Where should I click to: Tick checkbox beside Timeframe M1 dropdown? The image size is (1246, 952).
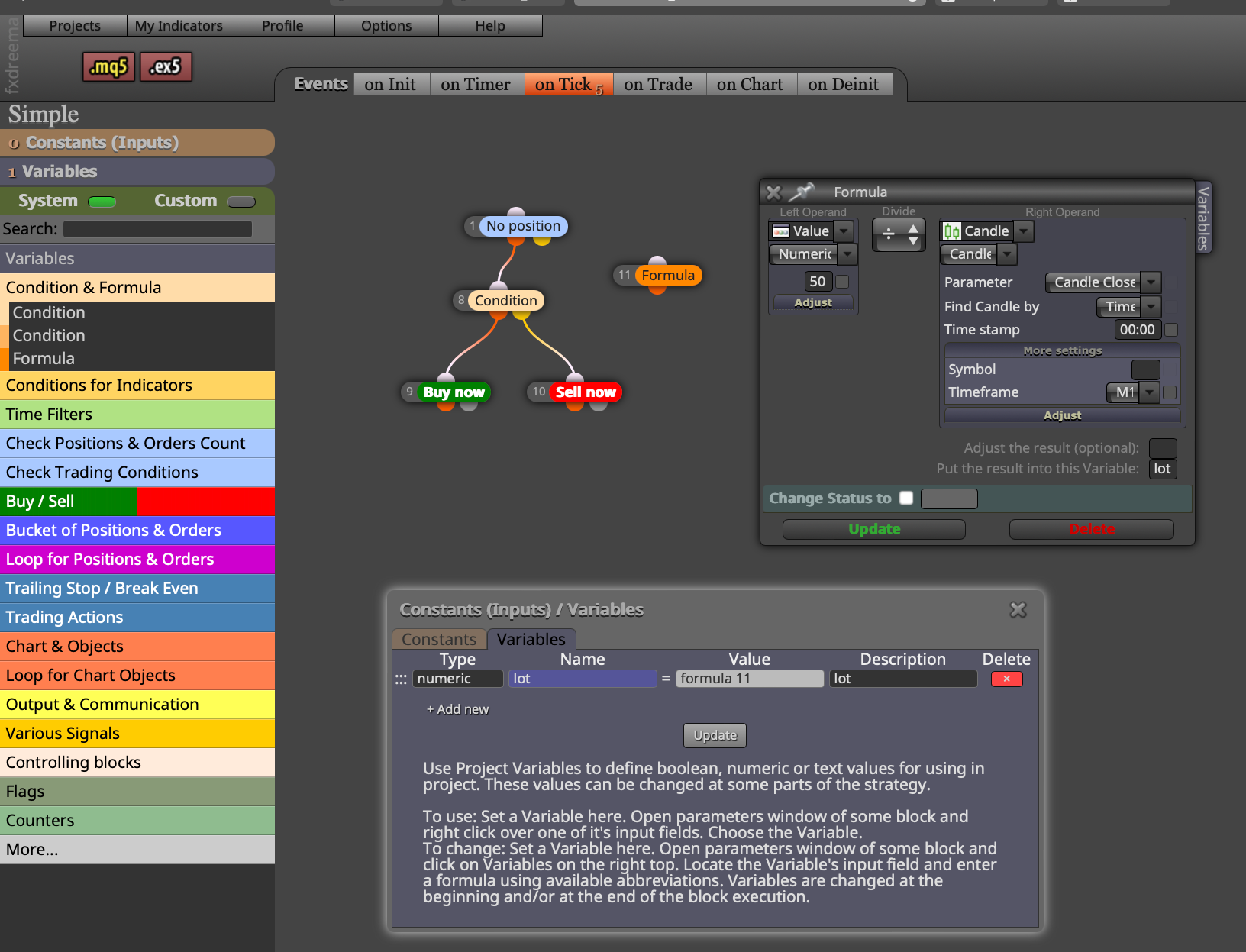(1170, 392)
